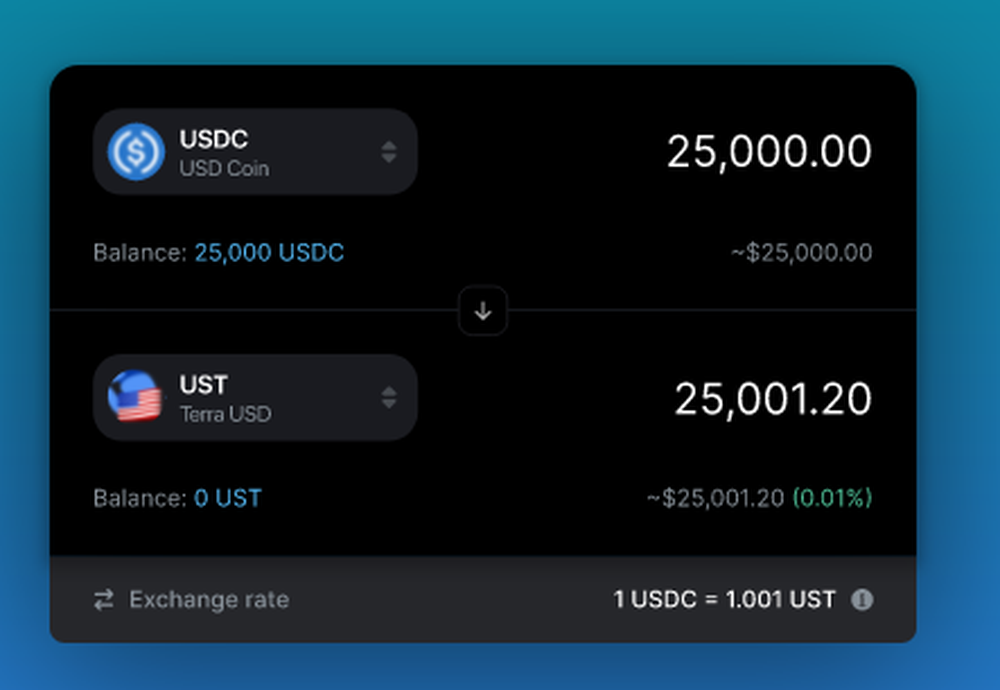The image size is (1000, 690).
Task: Click the Exchange rate label
Action: [209, 599]
